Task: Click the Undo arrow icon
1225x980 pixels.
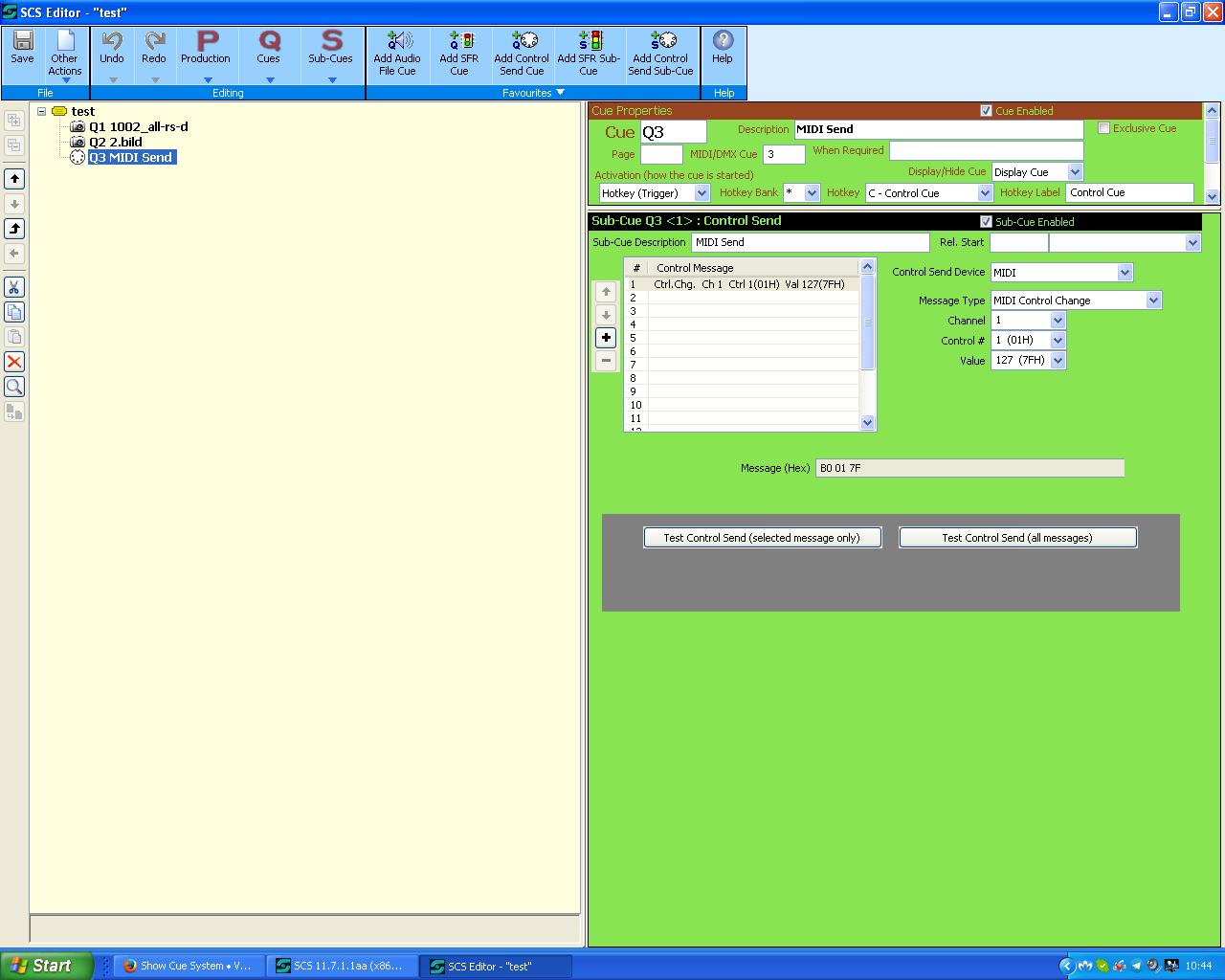Action: pos(112,41)
